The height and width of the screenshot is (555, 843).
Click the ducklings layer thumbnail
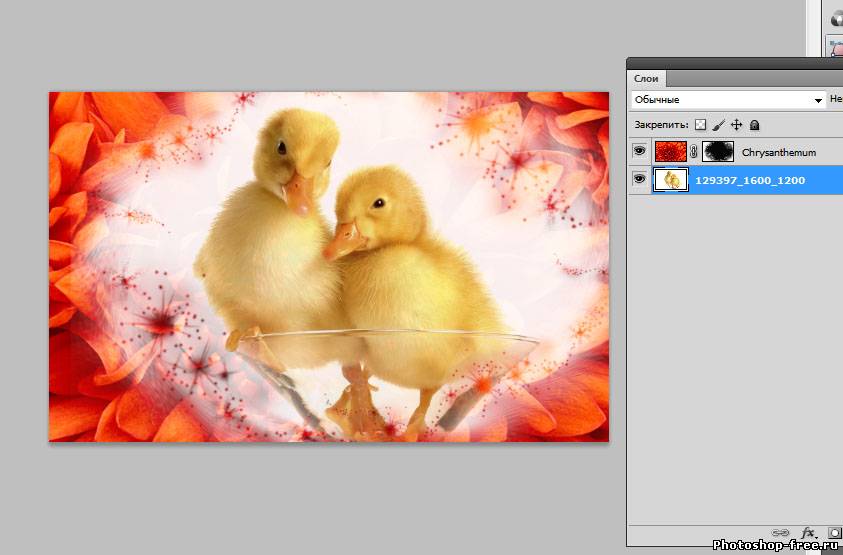tap(669, 180)
